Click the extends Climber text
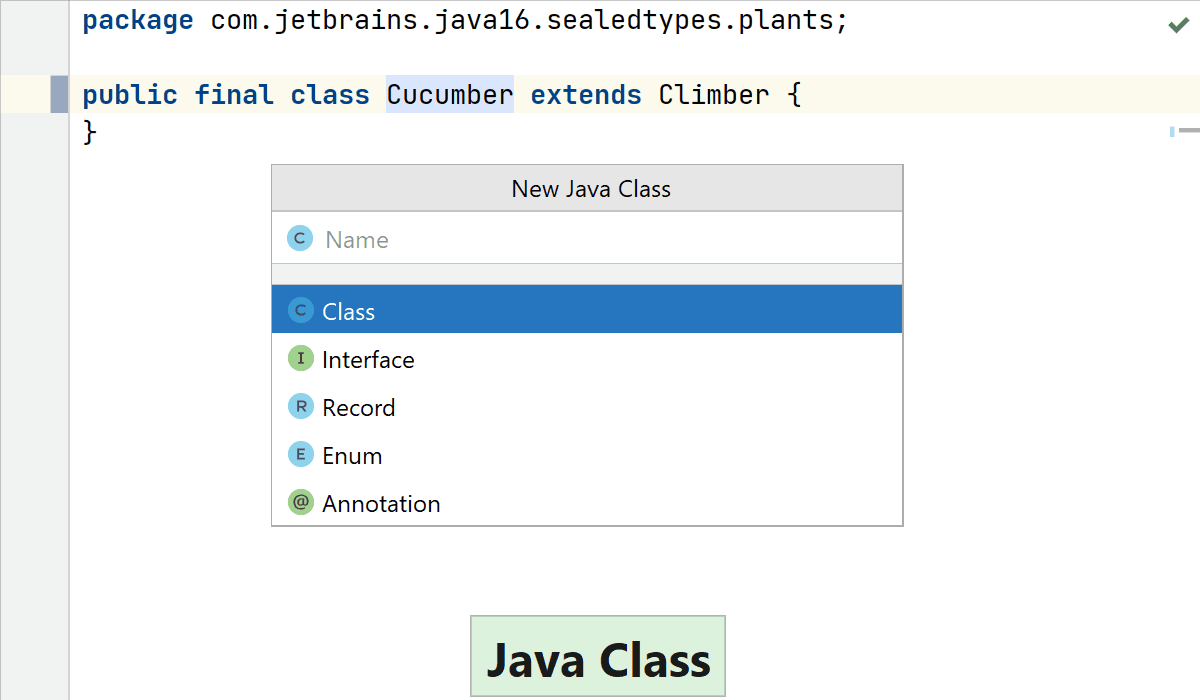The image size is (1200, 700). (x=650, y=94)
